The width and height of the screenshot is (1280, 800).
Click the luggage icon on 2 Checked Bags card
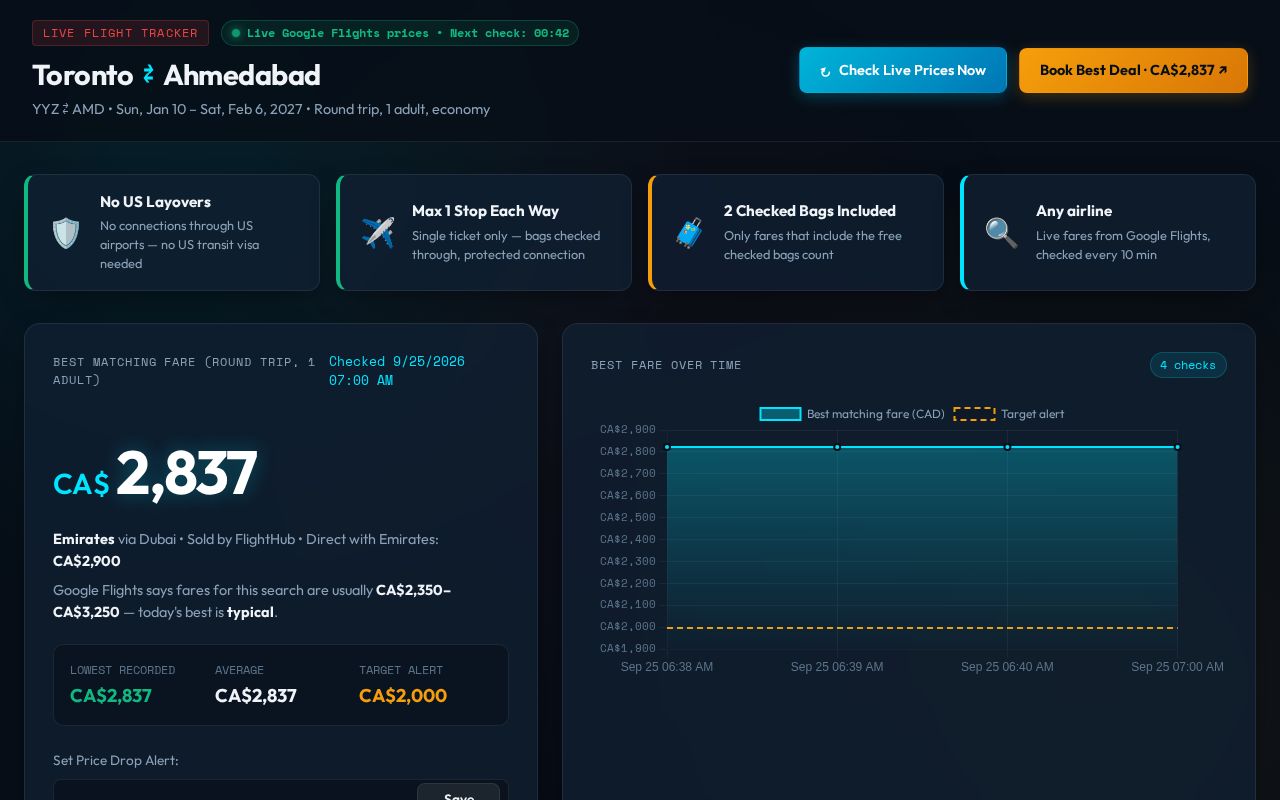pyautogui.click(x=690, y=233)
